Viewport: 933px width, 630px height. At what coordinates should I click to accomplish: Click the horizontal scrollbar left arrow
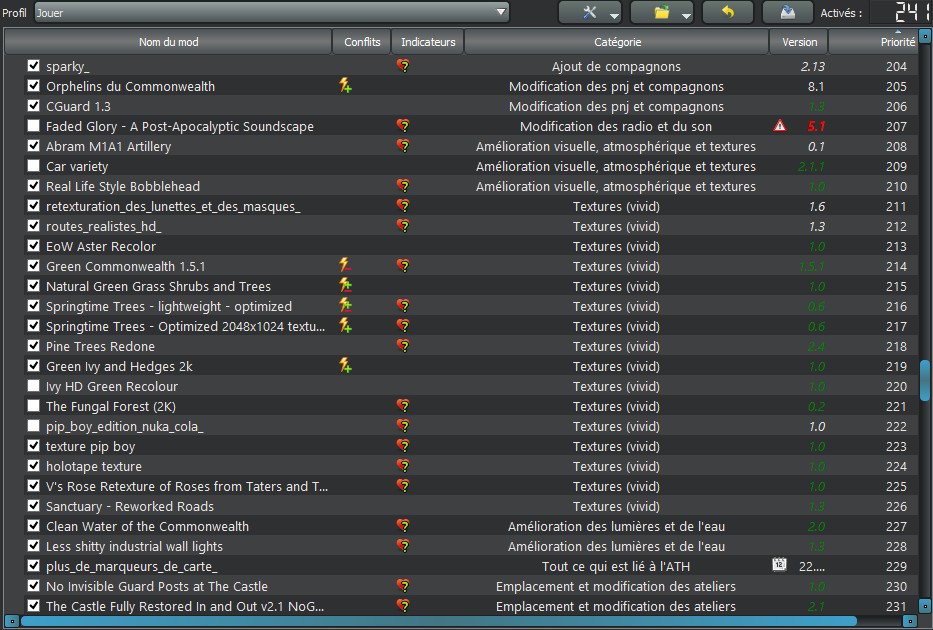(11, 622)
